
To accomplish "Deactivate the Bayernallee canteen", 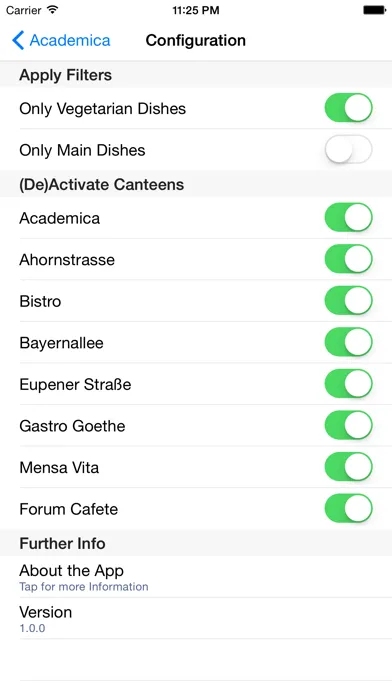I will pos(348,342).
